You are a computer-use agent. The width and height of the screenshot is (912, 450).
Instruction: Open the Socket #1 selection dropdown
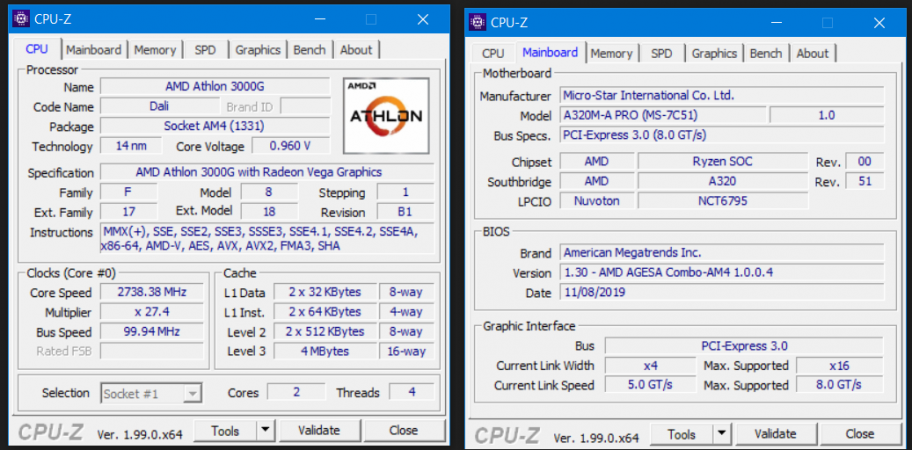tap(151, 394)
